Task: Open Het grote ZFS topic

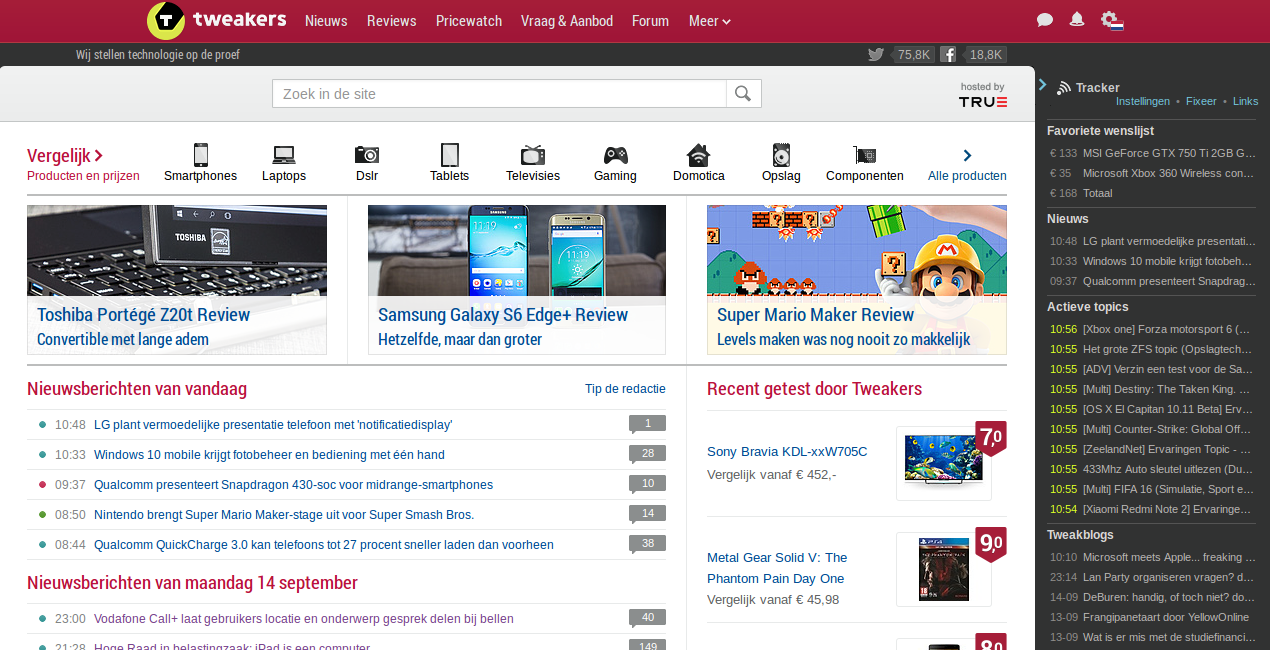Action: 1168,349
